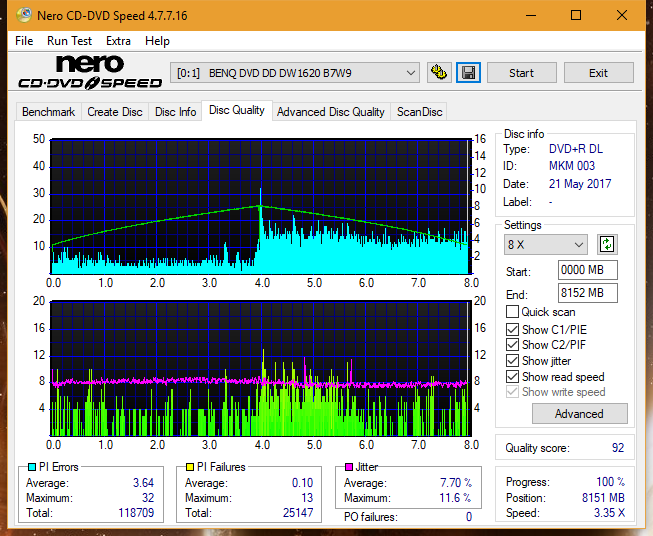
Task: Click the Position value 8151 MB
Action: tap(603, 498)
